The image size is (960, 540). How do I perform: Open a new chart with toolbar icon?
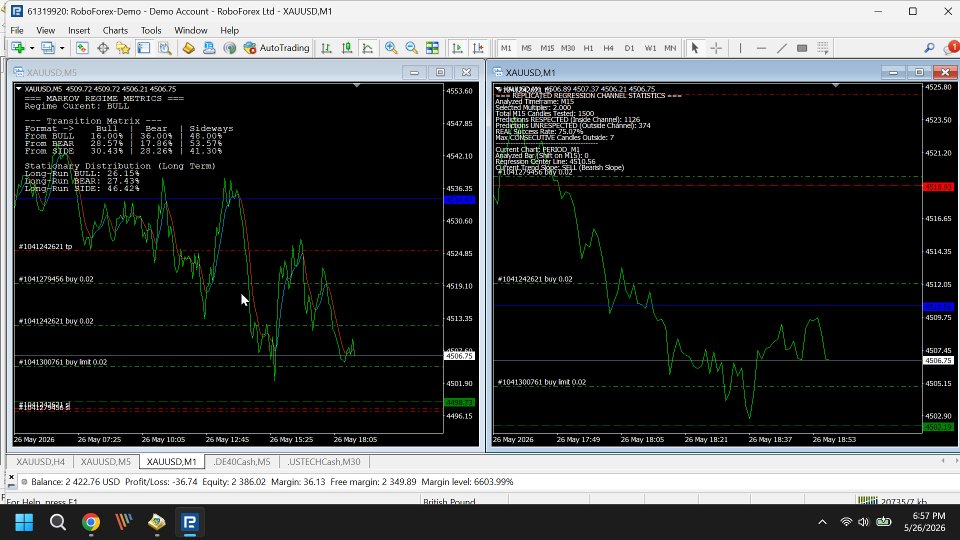coord(18,48)
